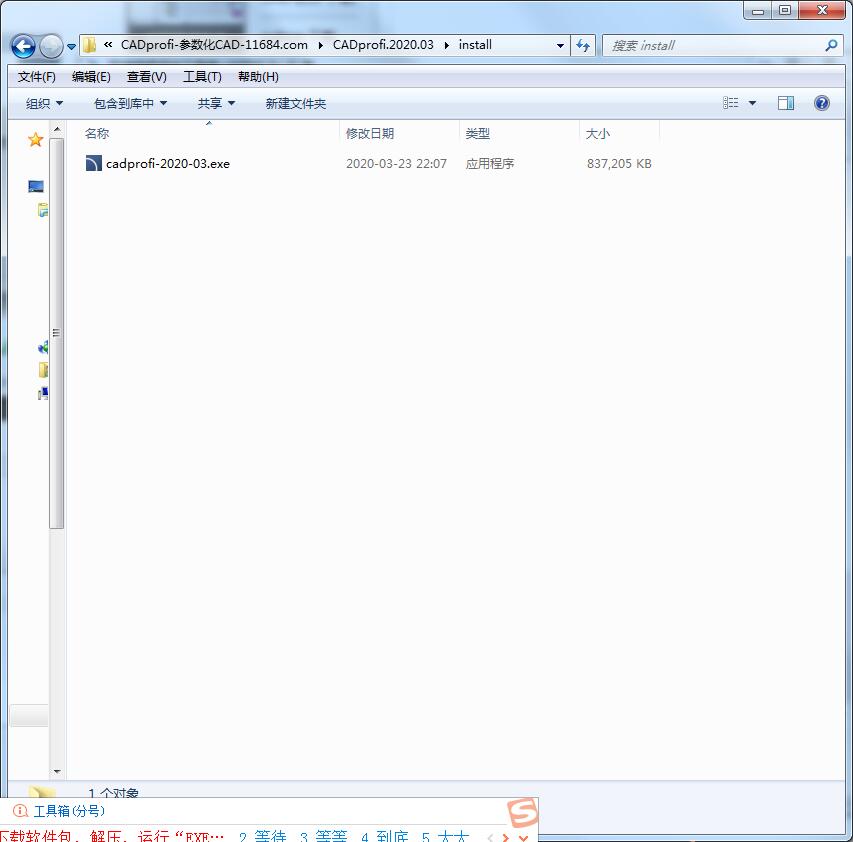The image size is (853, 842).
Task: Open the 编辑(E) menu
Action: [x=91, y=77]
